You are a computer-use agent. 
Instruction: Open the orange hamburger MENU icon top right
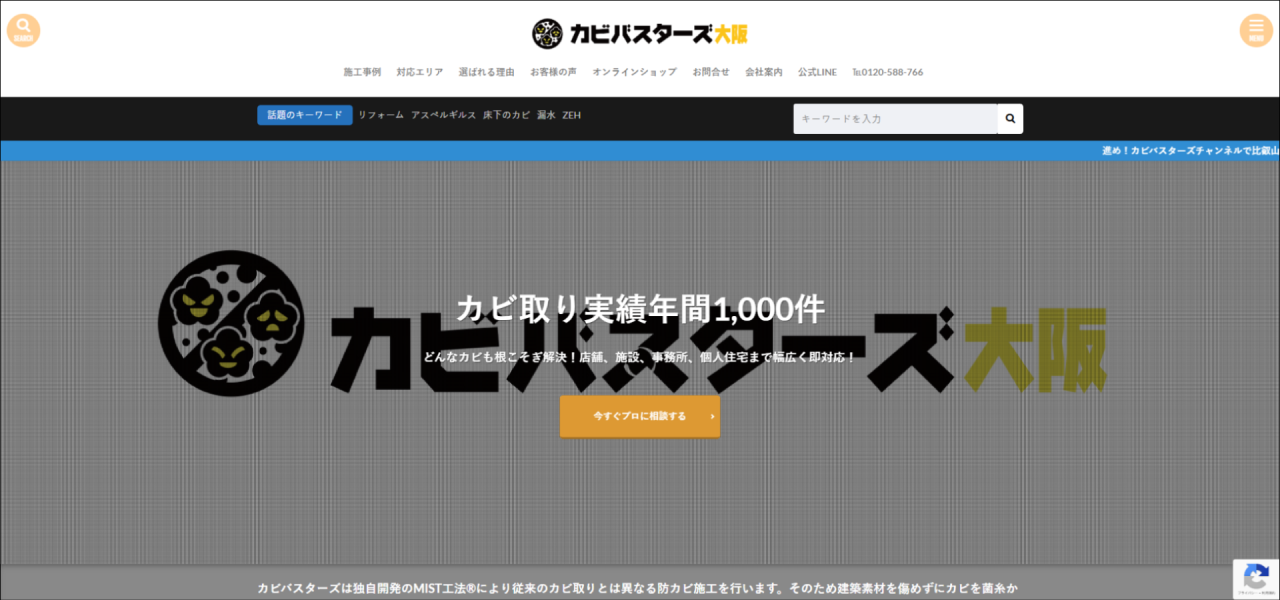point(1256,30)
